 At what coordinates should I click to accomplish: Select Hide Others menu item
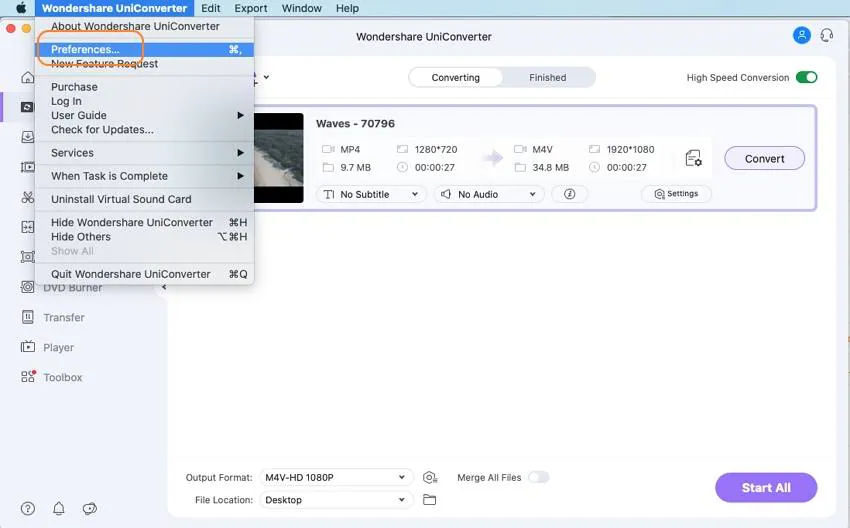click(x=144, y=237)
